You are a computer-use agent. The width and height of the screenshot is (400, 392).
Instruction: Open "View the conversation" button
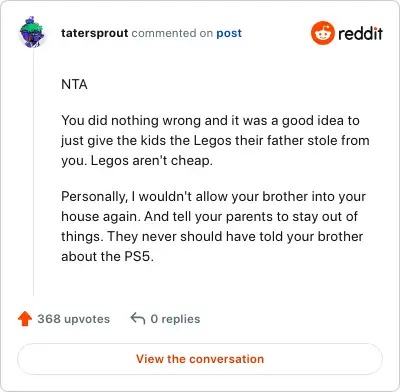coord(200,359)
